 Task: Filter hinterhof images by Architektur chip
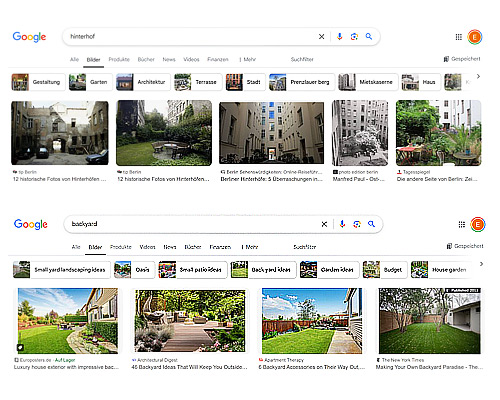click(143, 82)
